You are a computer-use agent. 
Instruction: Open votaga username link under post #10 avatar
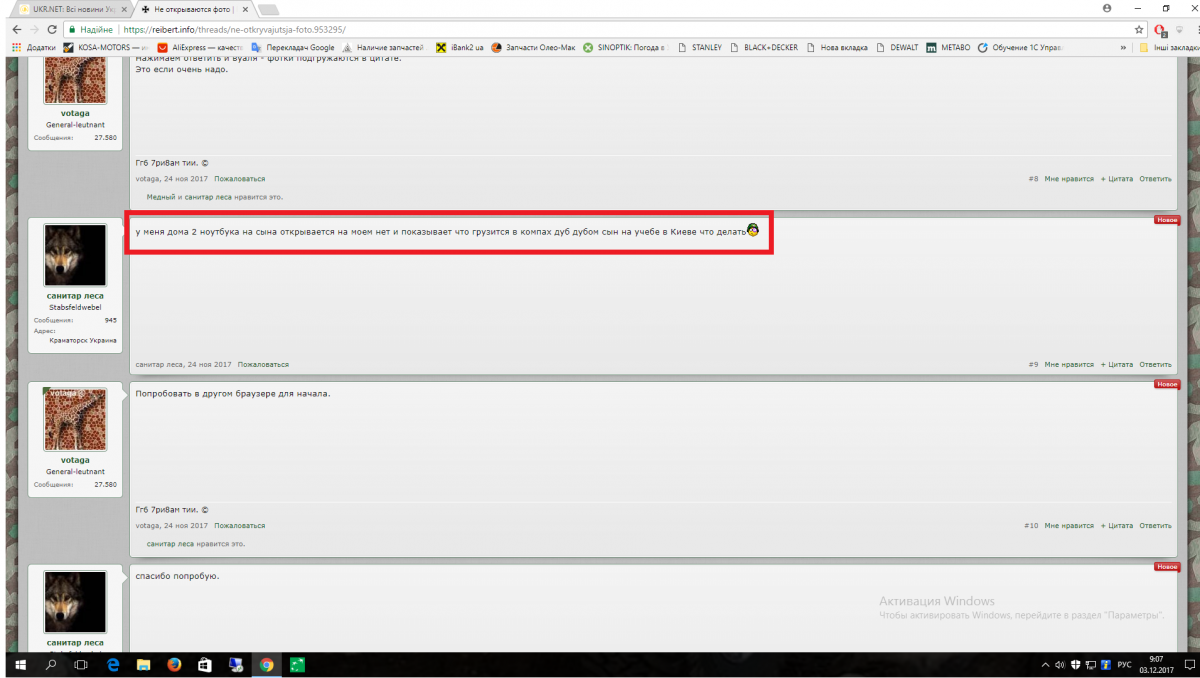75,461
